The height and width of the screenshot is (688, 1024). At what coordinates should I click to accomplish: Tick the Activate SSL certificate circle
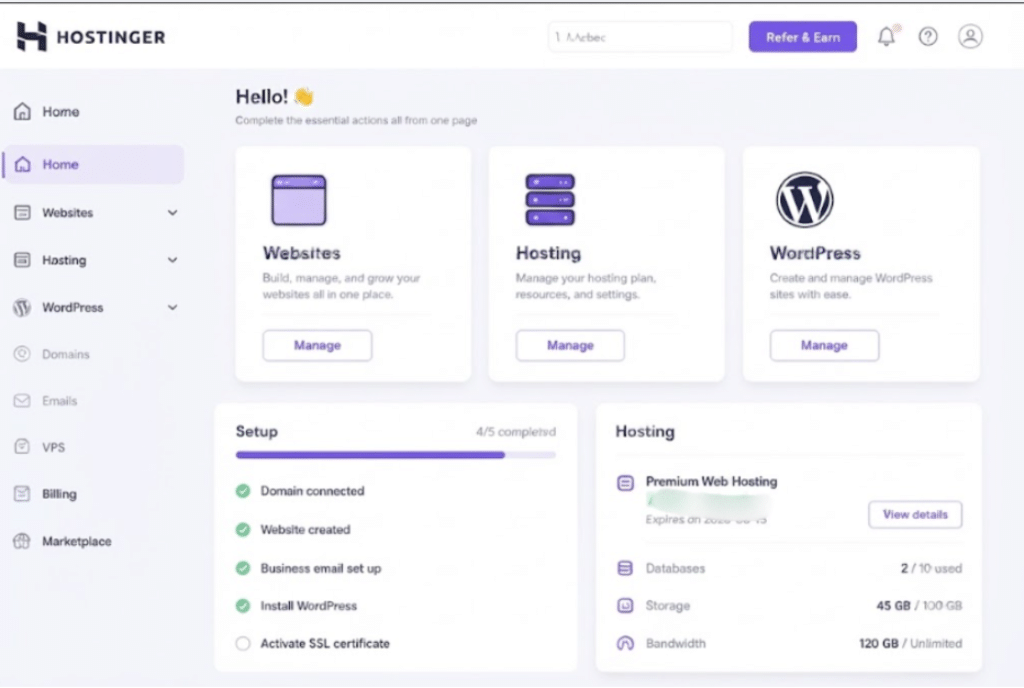tap(243, 644)
